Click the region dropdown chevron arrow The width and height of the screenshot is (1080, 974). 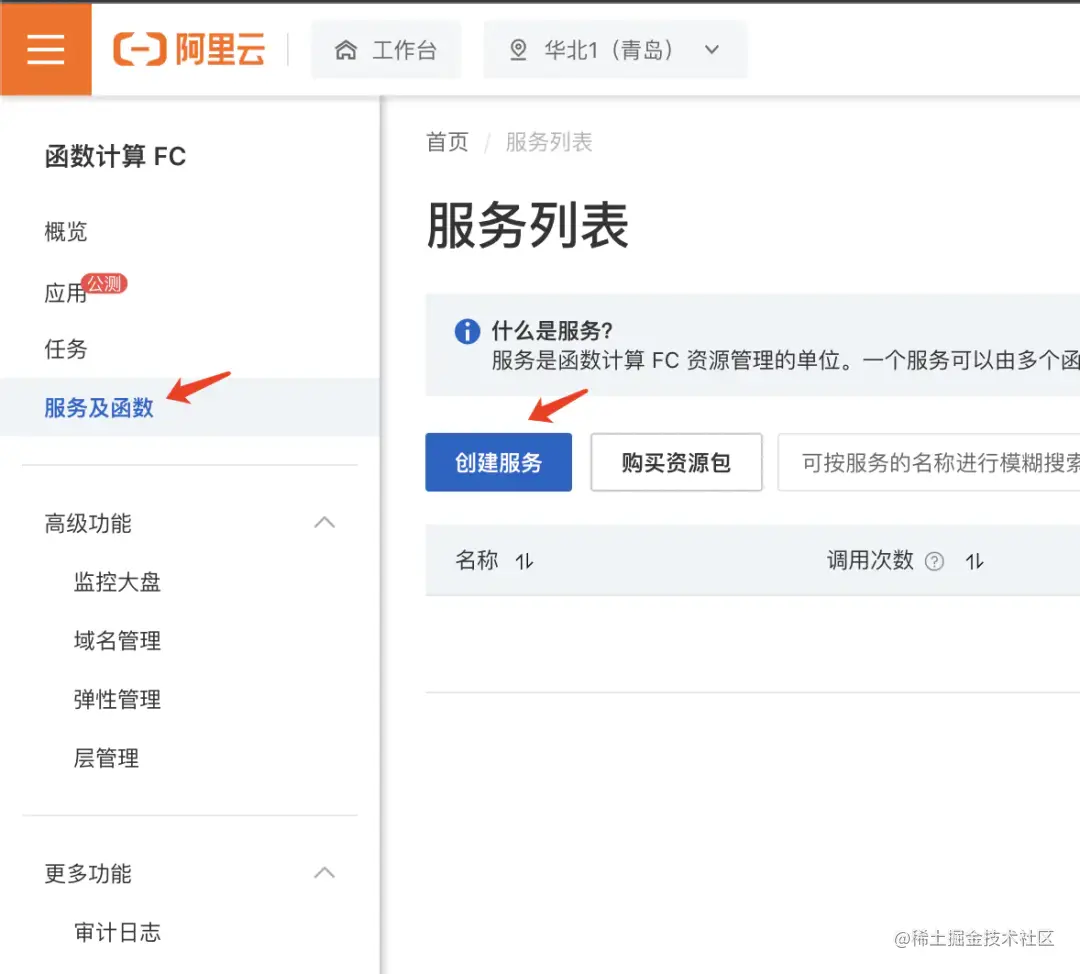coord(712,50)
